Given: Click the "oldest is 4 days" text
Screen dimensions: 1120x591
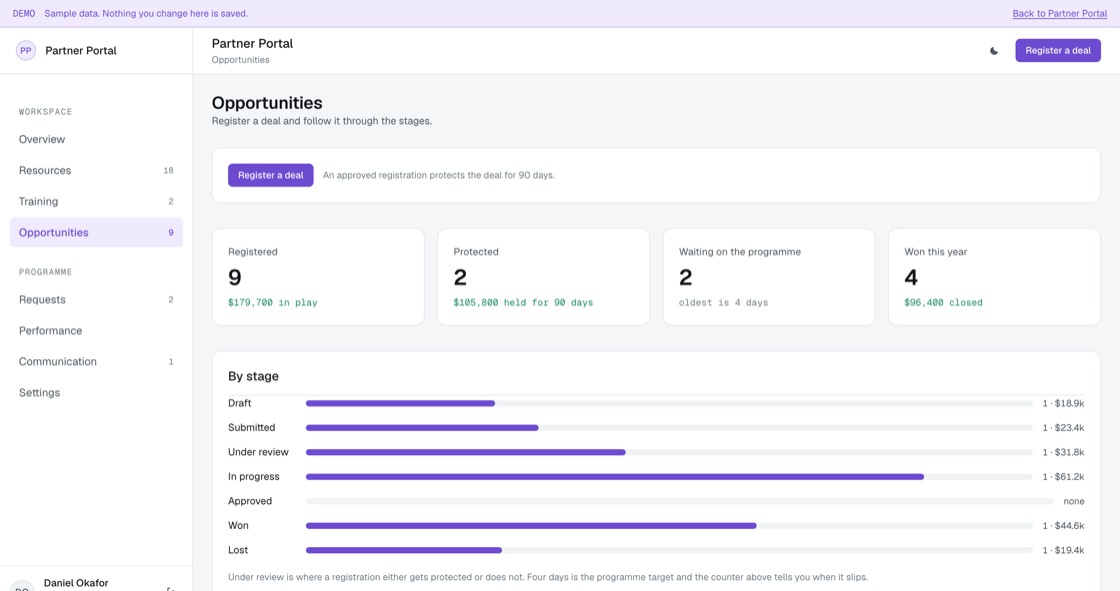Looking at the screenshot, I should [x=724, y=302].
